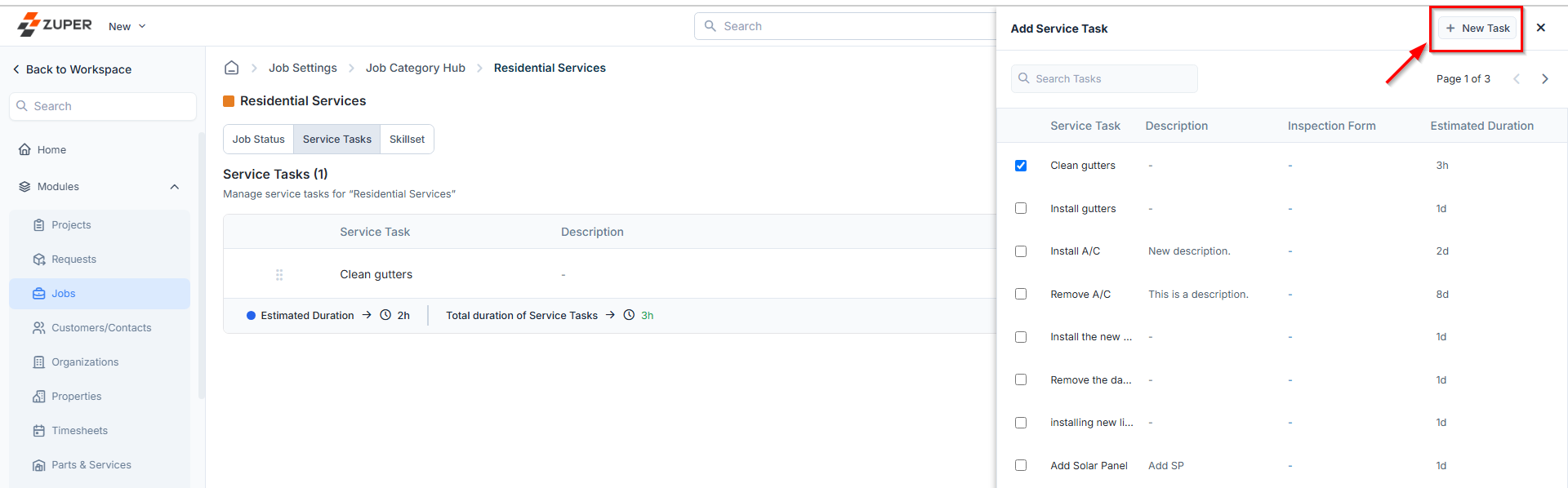Click 'Page 1 of 3' text

coord(1463,79)
